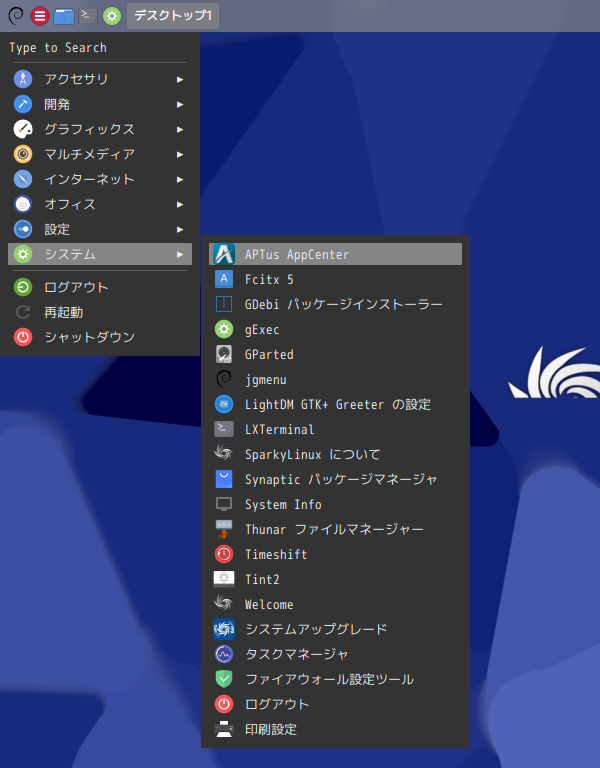
Task: Click the タスクマネージャ icon
Action: pos(224,654)
